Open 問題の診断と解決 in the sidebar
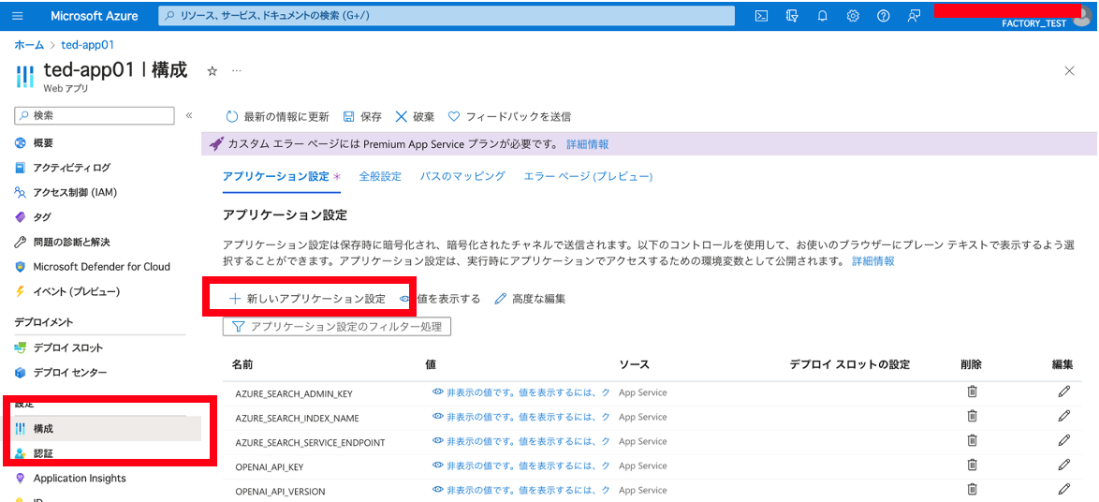The height and width of the screenshot is (502, 1099). (x=62, y=242)
